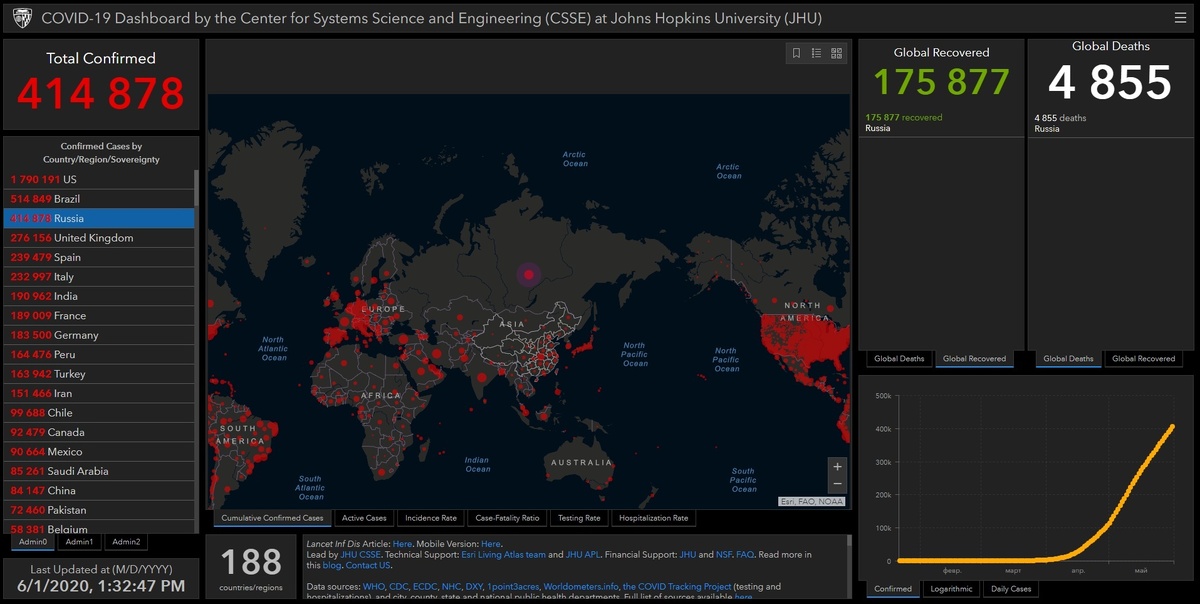Click the country list vertical scrollbar

197,187
